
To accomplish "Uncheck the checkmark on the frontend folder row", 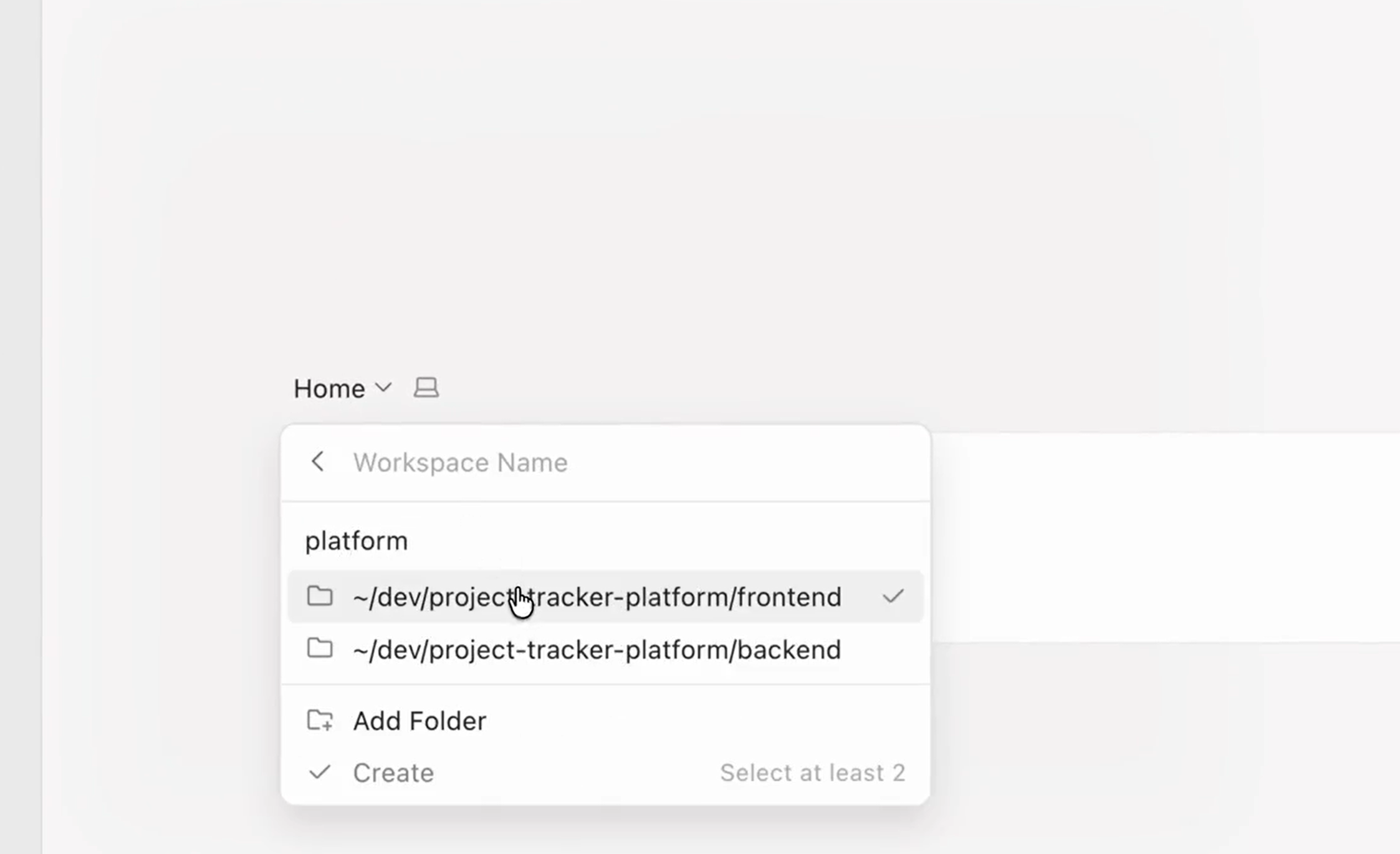I will point(893,597).
